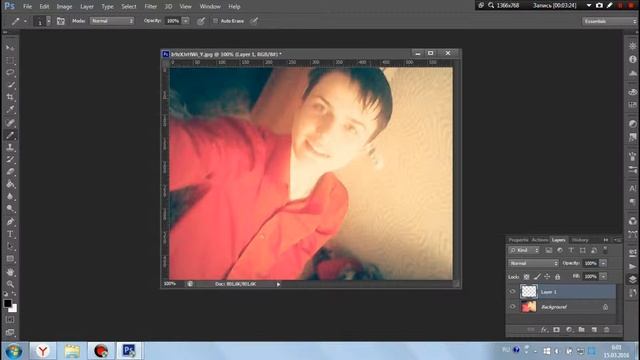640x360 pixels.
Task: Toggle lock position in Layers panel
Action: click(547, 277)
